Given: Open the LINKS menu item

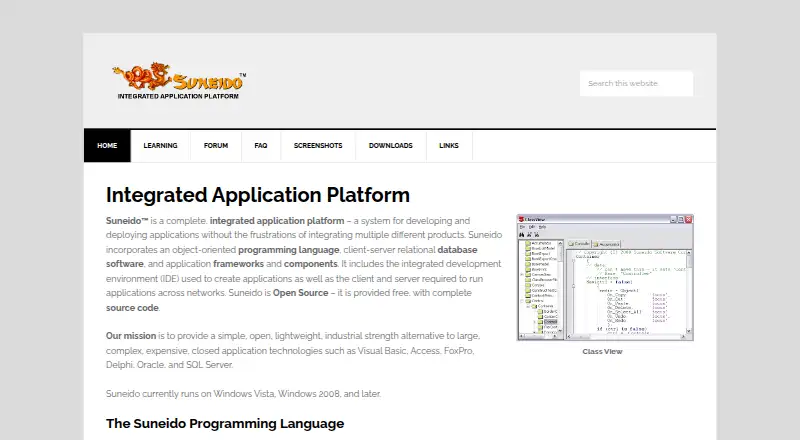Looking at the screenshot, I should click(449, 146).
